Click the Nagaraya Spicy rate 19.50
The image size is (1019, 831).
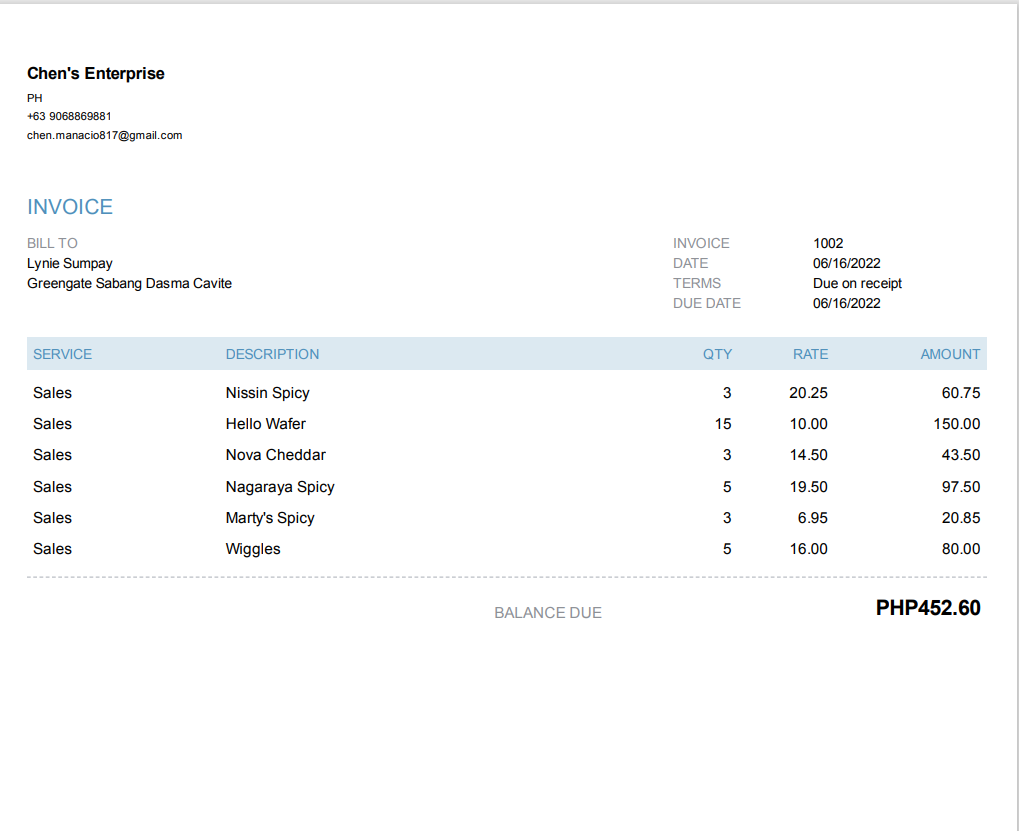click(x=808, y=487)
